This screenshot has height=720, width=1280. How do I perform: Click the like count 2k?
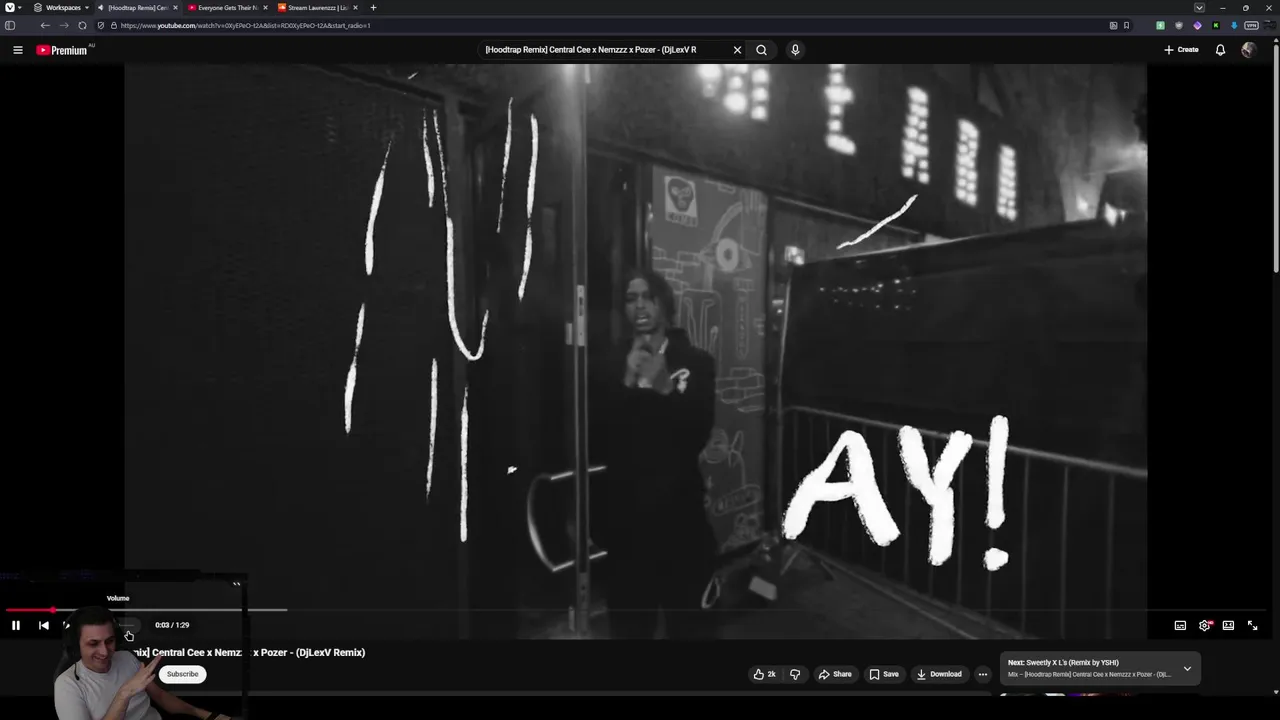coord(771,674)
